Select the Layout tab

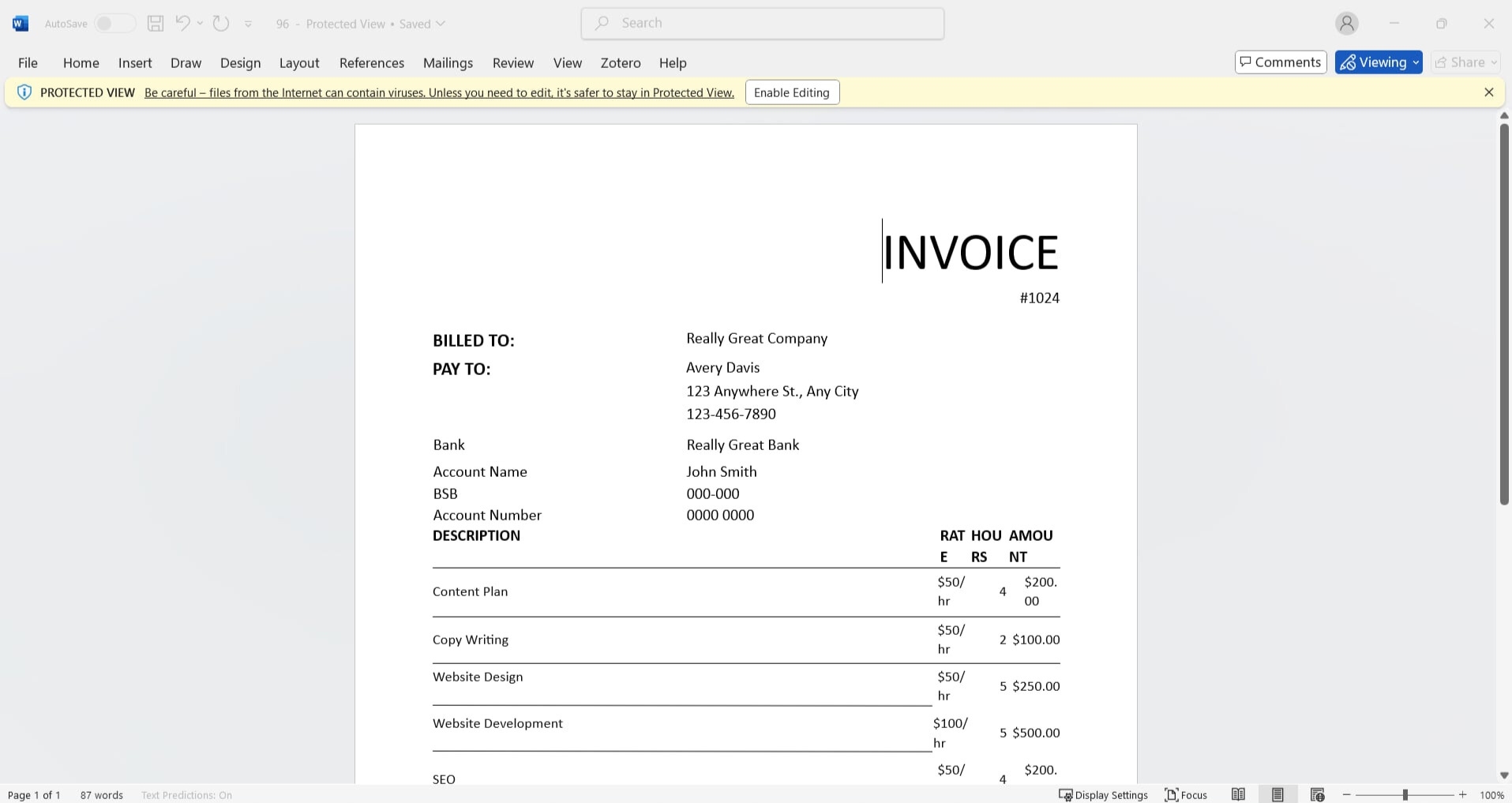click(x=299, y=62)
